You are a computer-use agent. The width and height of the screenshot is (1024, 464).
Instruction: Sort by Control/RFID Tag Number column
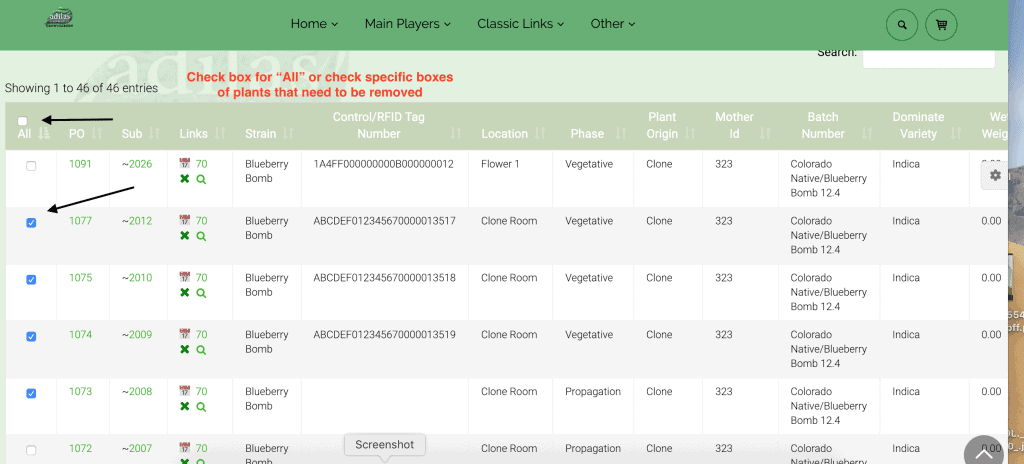click(385, 125)
